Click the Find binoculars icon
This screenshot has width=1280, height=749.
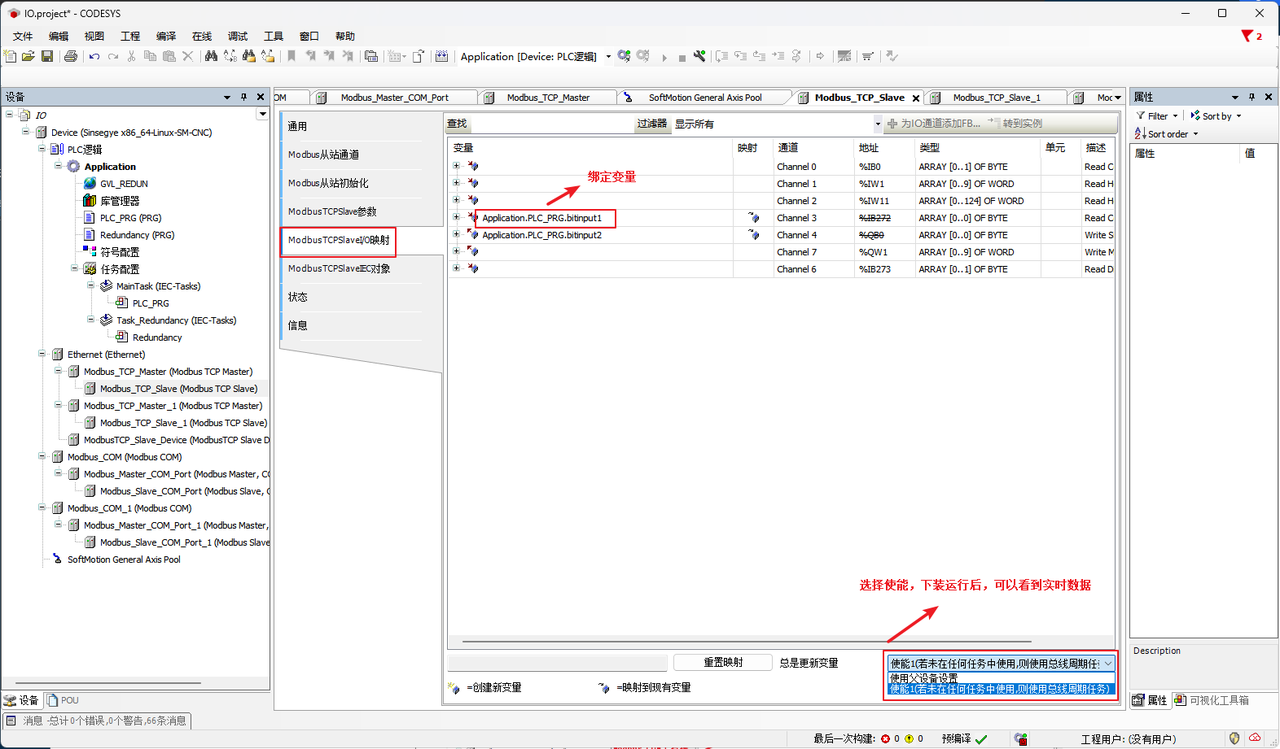tap(211, 57)
